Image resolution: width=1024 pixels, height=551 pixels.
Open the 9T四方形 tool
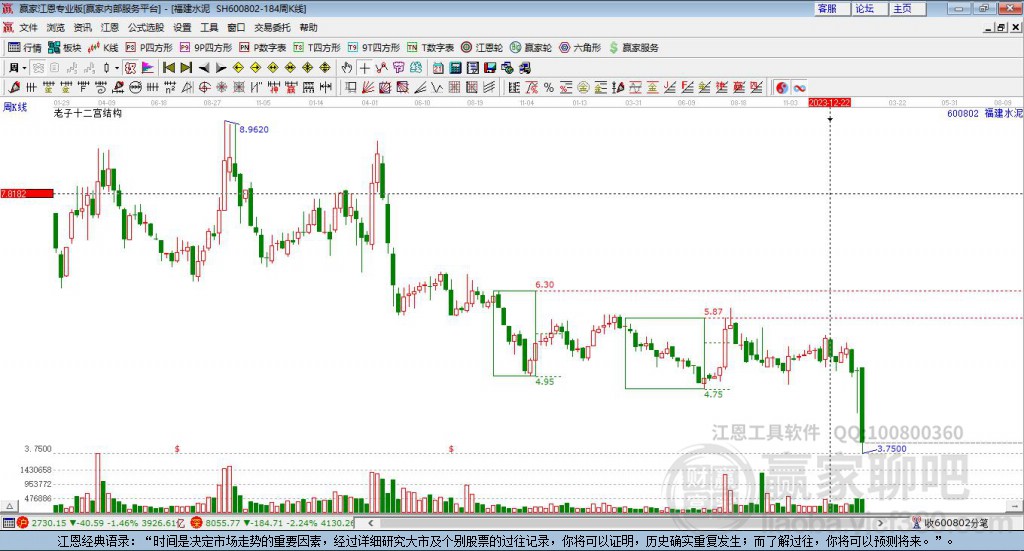(374, 48)
